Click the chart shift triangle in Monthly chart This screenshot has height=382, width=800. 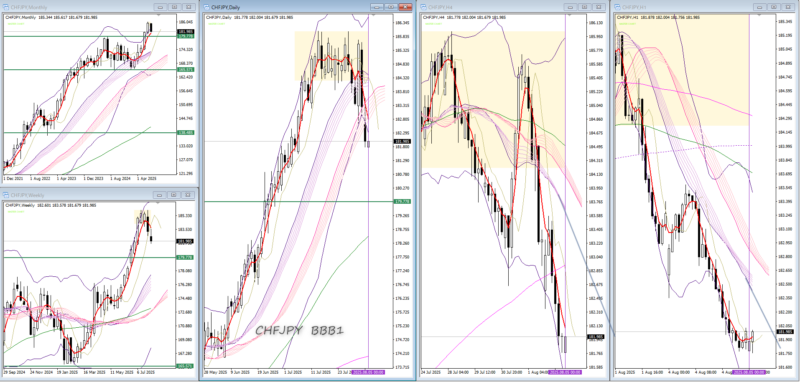tap(159, 15)
